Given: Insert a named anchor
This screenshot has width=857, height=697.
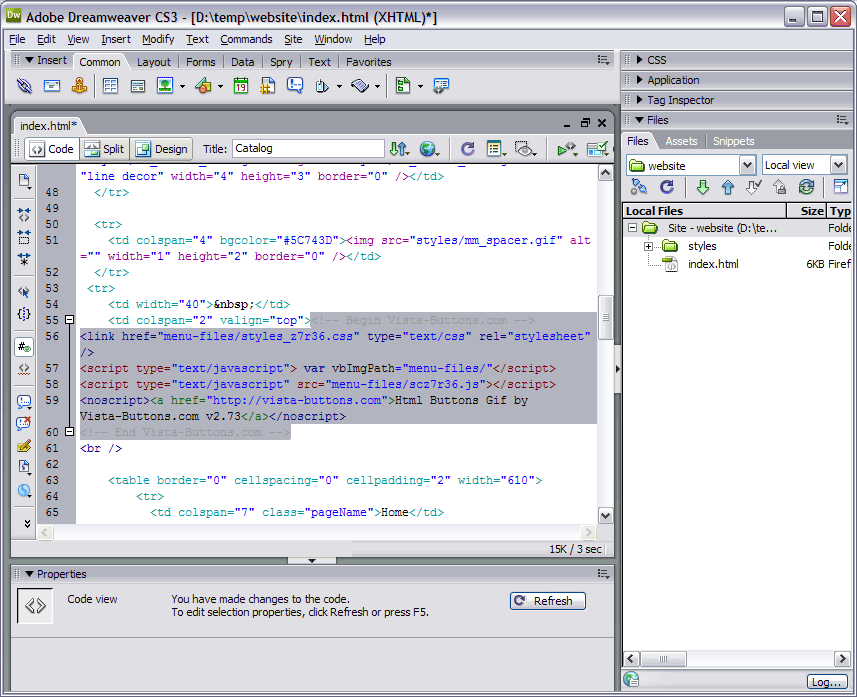Looking at the screenshot, I should point(79,86).
